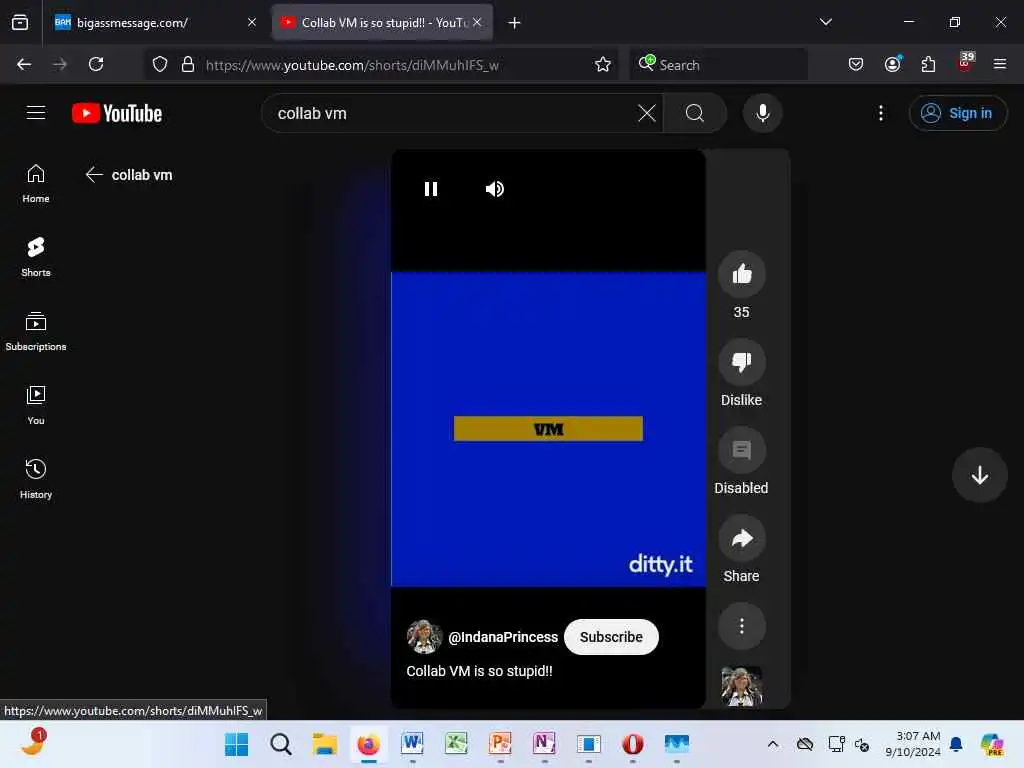
Task: Open Subscriptions in YouTube sidebar
Action: click(36, 332)
